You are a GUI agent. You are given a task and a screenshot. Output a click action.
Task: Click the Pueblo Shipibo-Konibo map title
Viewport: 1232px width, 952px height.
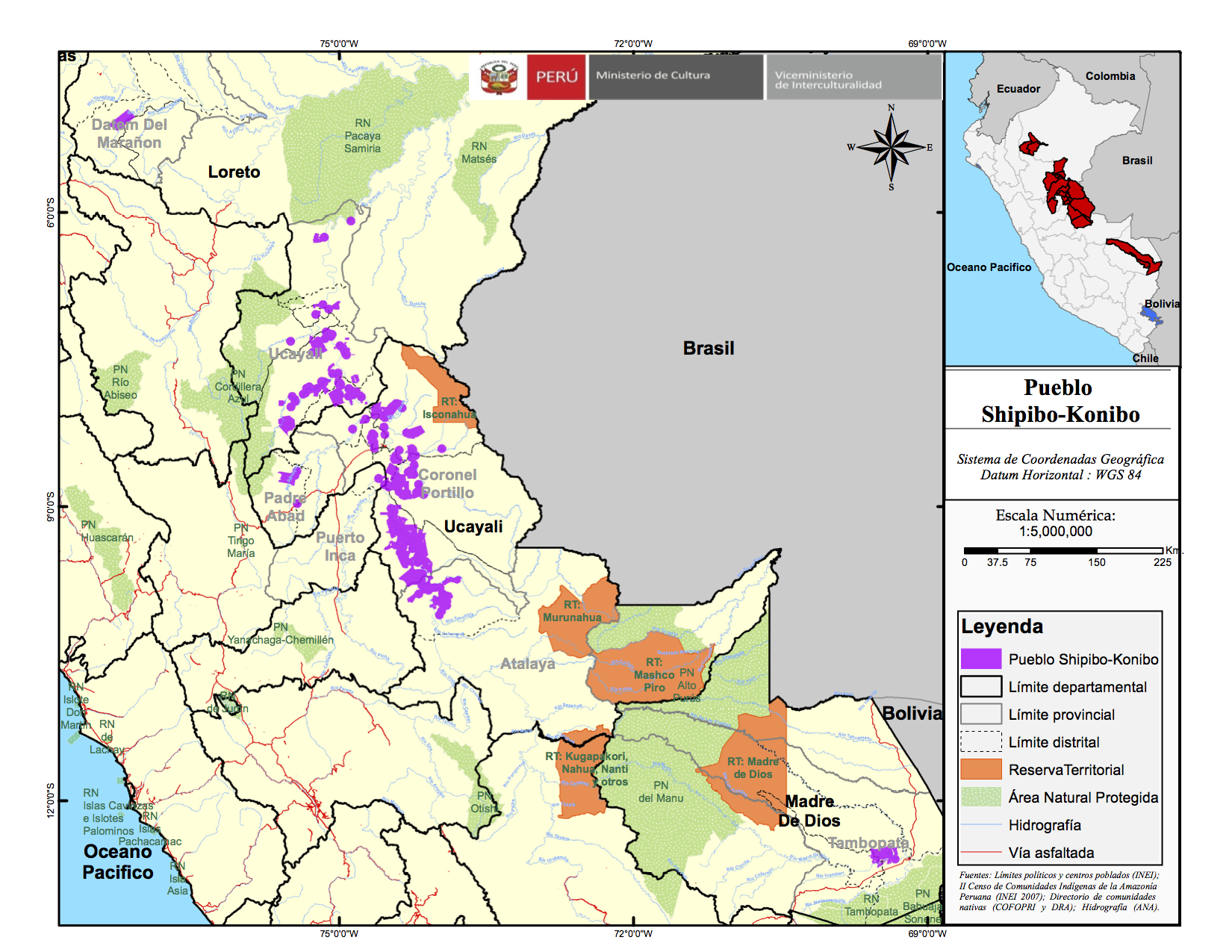click(1060, 401)
